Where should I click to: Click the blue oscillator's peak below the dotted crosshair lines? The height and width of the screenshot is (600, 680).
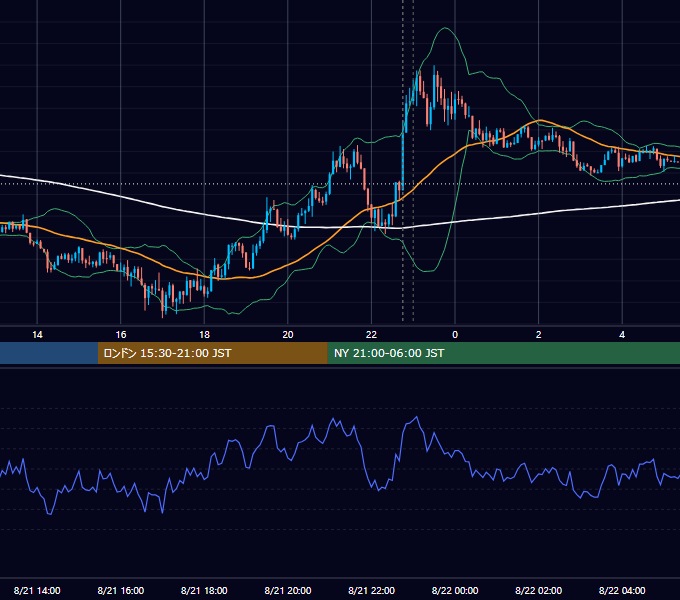417,417
